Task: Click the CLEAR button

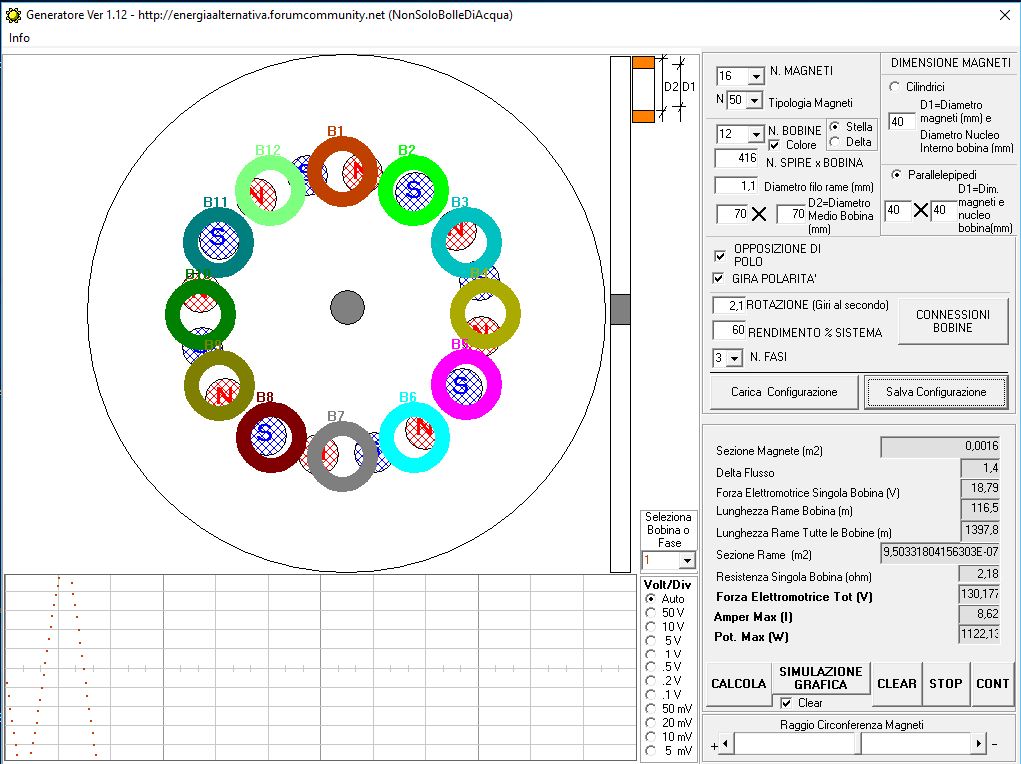Action: 897,684
